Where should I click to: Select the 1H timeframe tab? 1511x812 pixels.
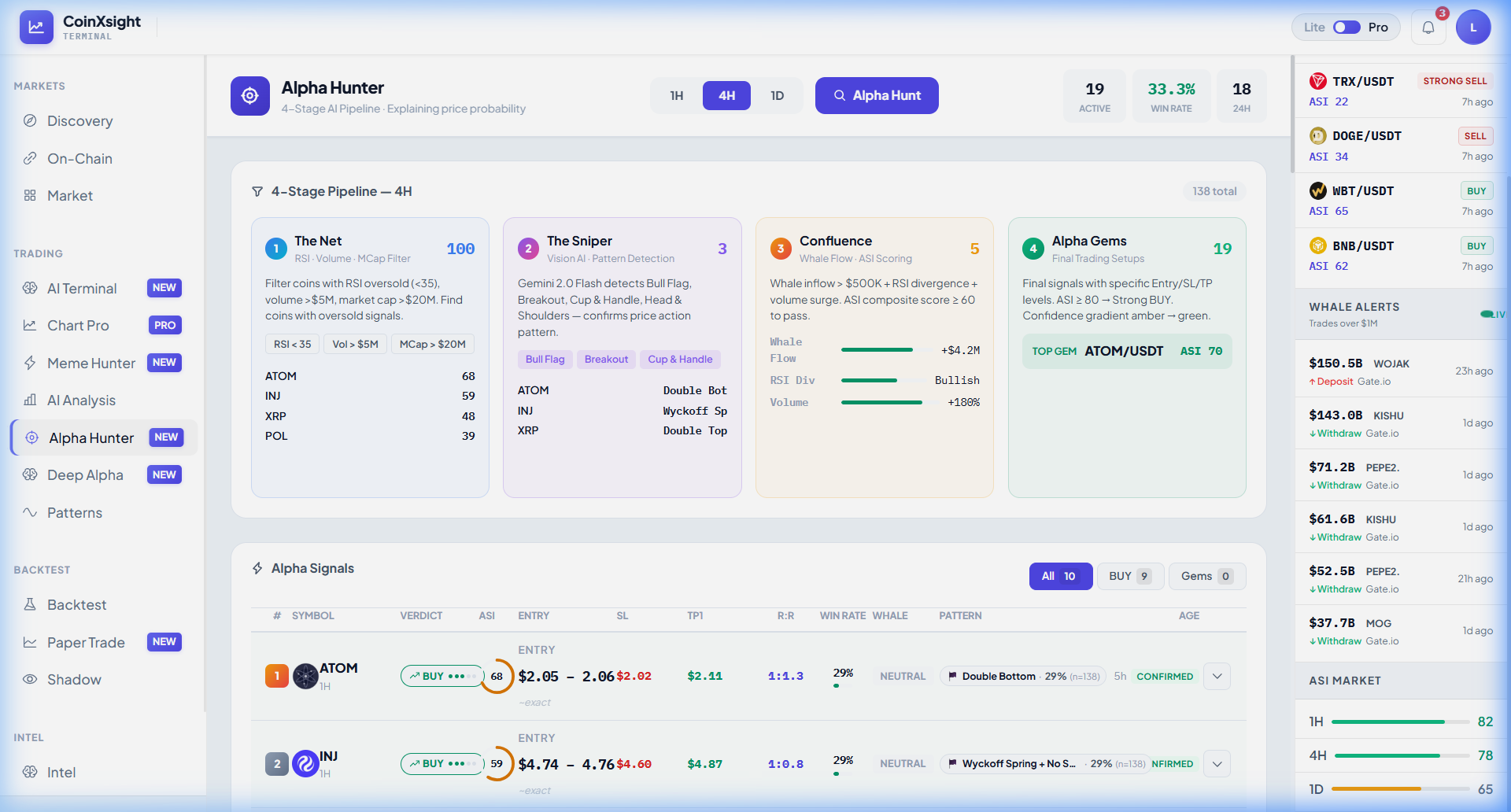click(x=677, y=96)
